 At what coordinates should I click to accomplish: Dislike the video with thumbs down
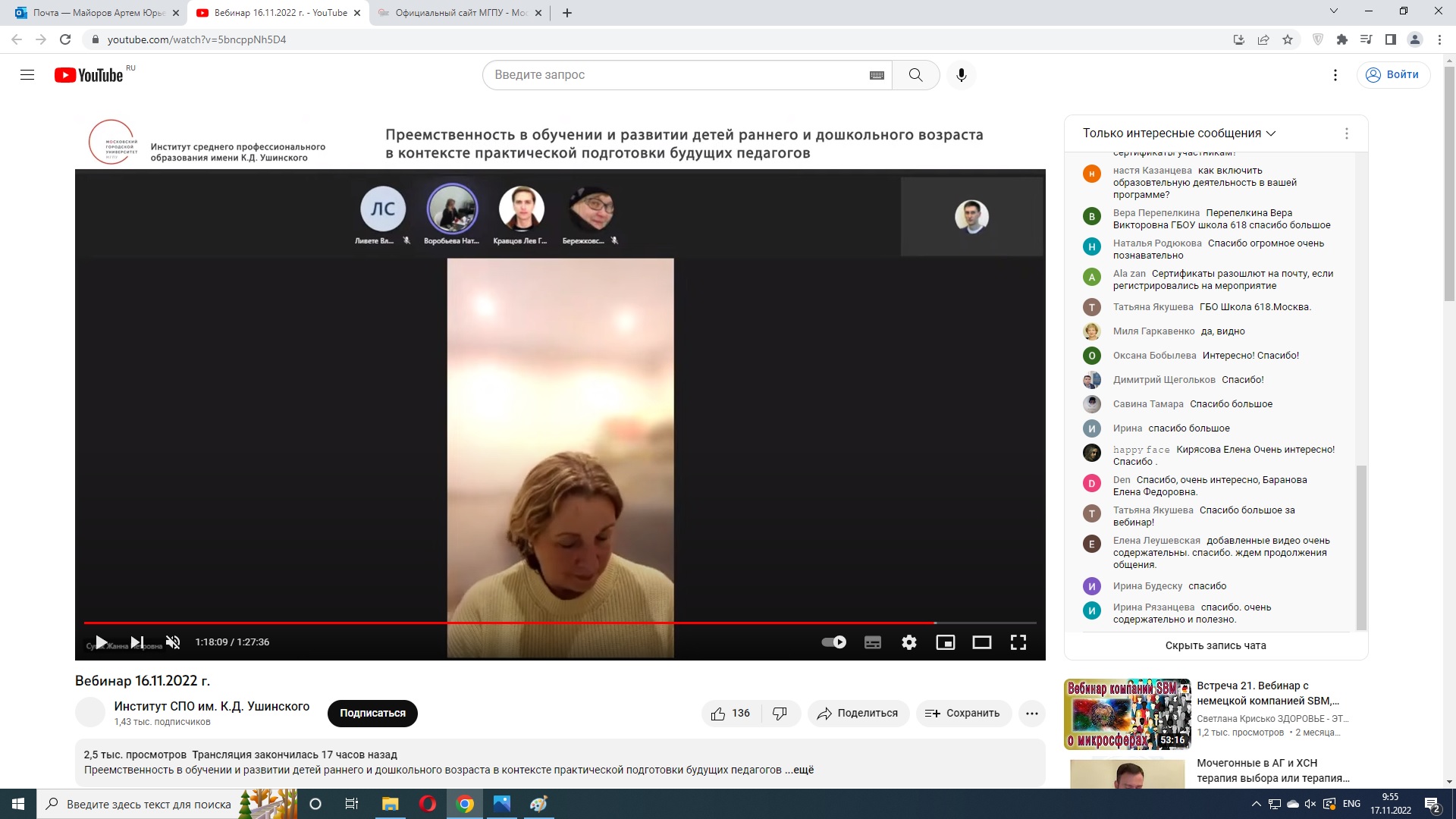coord(780,713)
